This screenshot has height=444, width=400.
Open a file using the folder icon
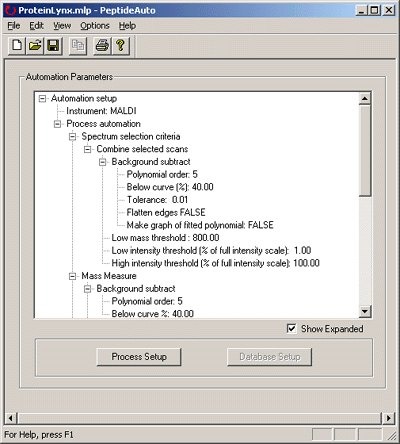pos(35,45)
